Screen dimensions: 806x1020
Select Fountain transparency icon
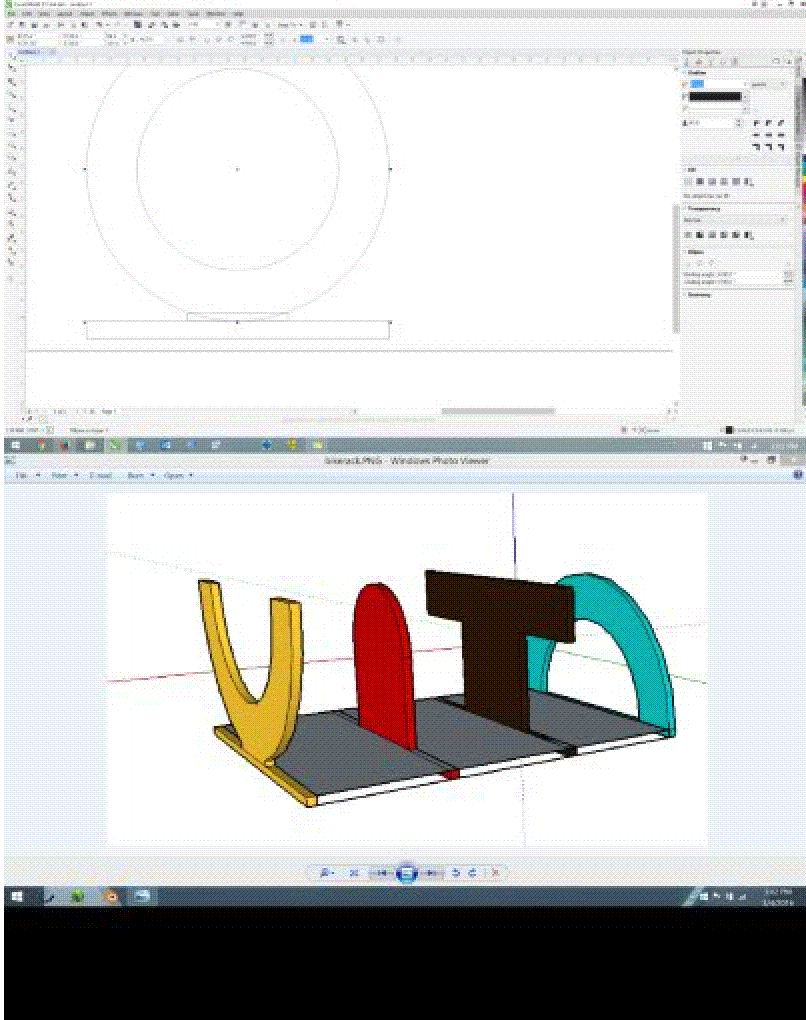712,235
